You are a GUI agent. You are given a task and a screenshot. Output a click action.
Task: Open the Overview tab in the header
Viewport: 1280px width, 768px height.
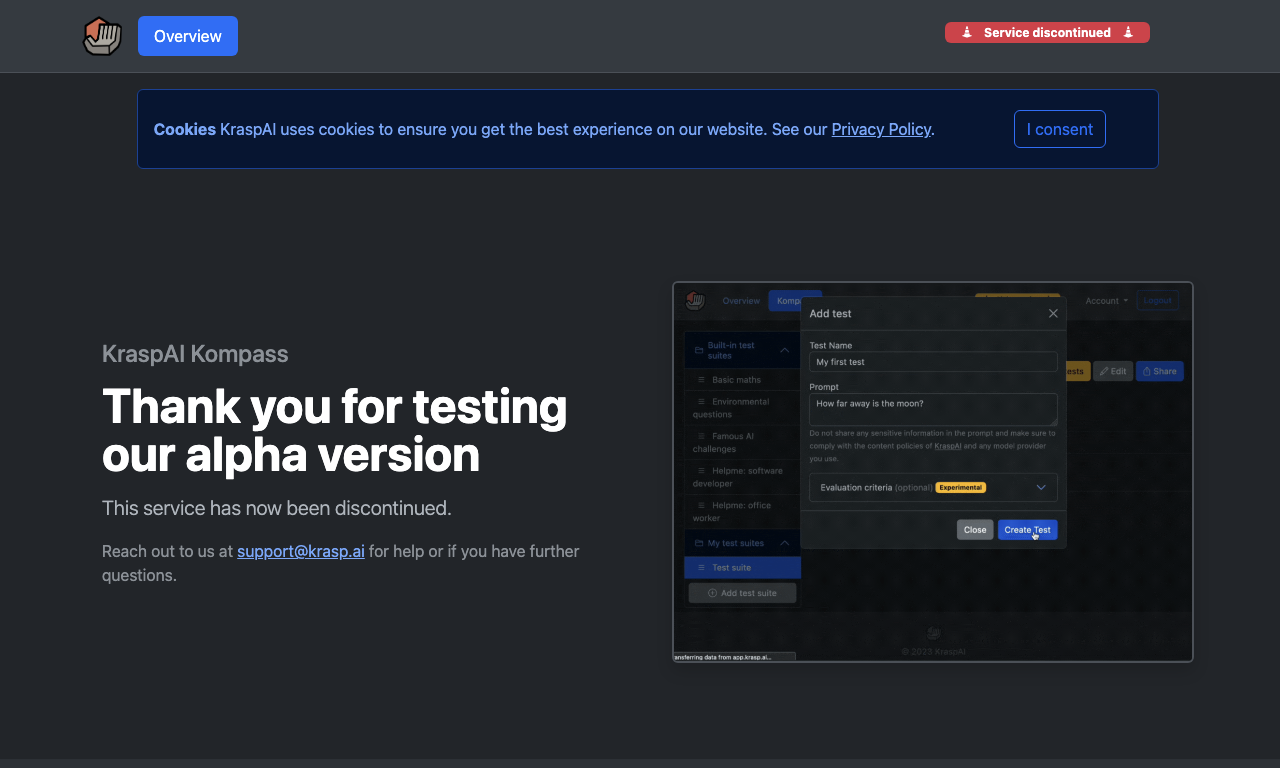click(188, 36)
